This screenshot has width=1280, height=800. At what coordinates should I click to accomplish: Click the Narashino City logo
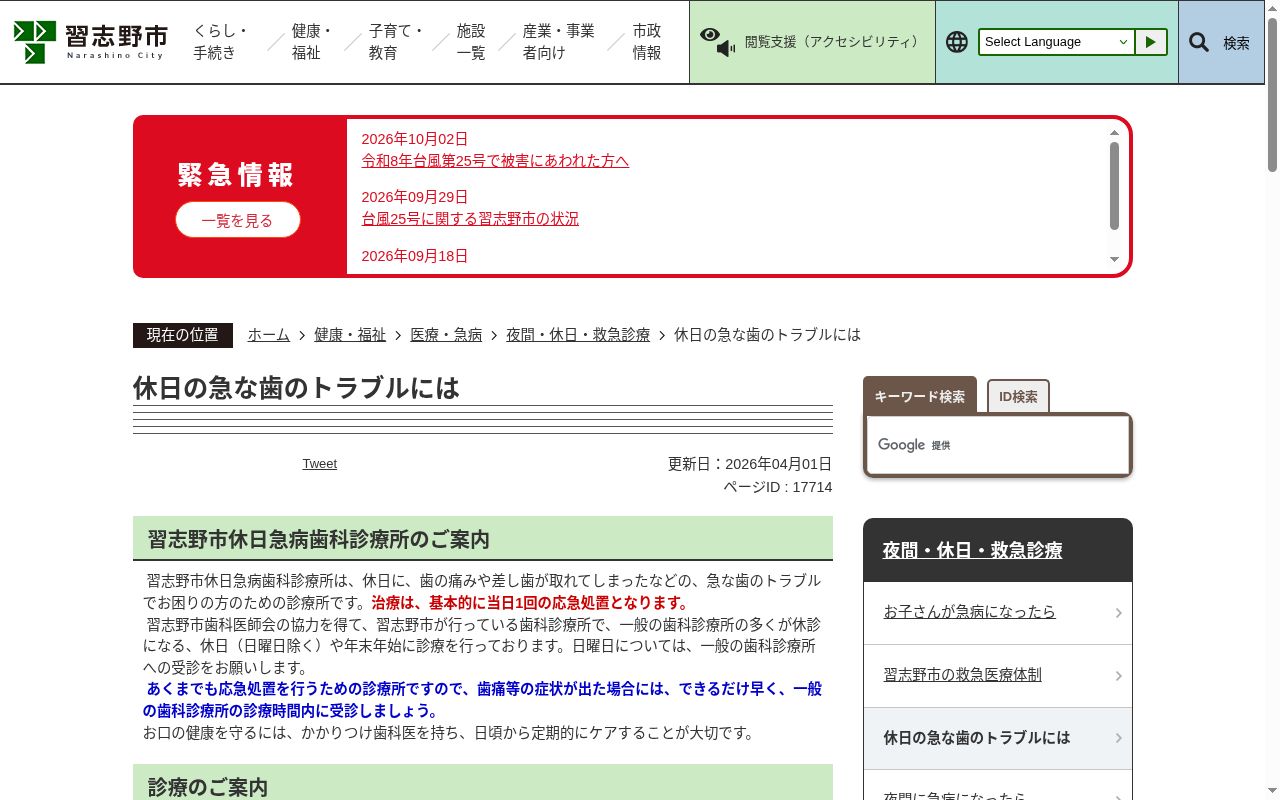tap(90, 42)
